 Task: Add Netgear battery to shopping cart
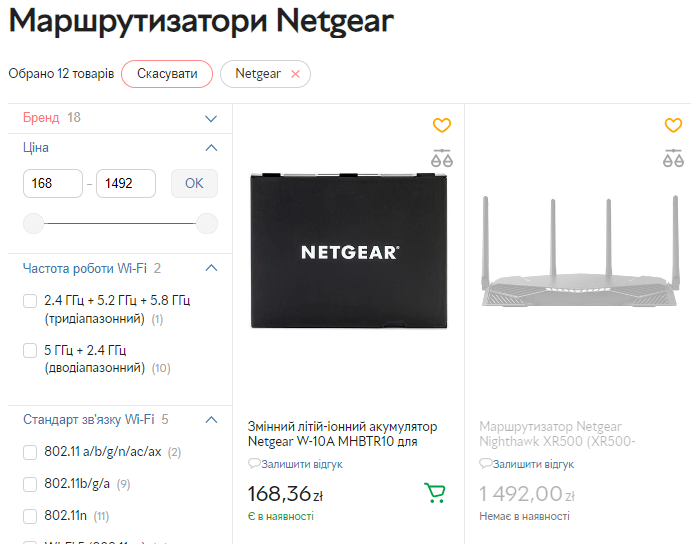435,493
